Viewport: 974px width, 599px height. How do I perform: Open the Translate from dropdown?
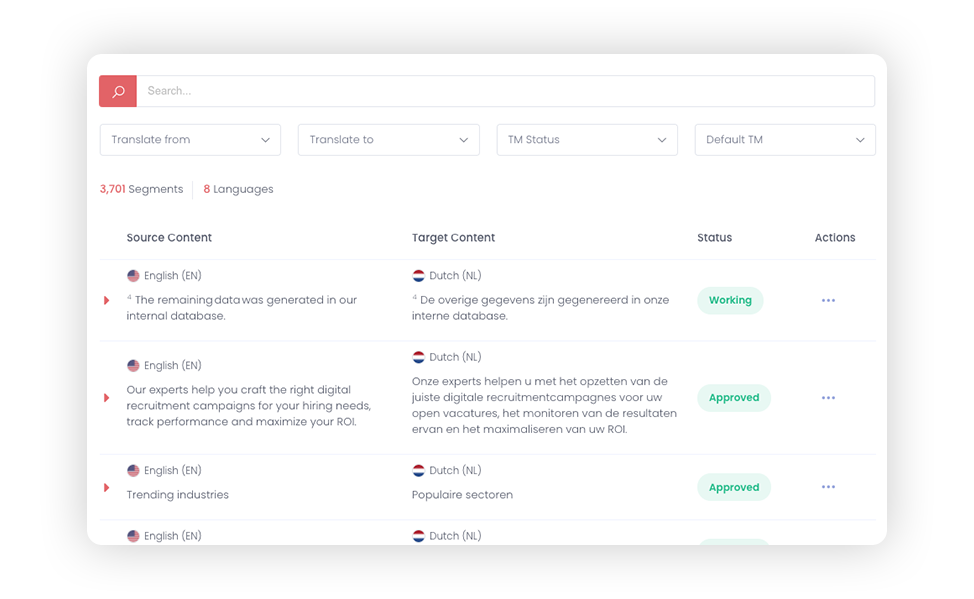coord(190,140)
